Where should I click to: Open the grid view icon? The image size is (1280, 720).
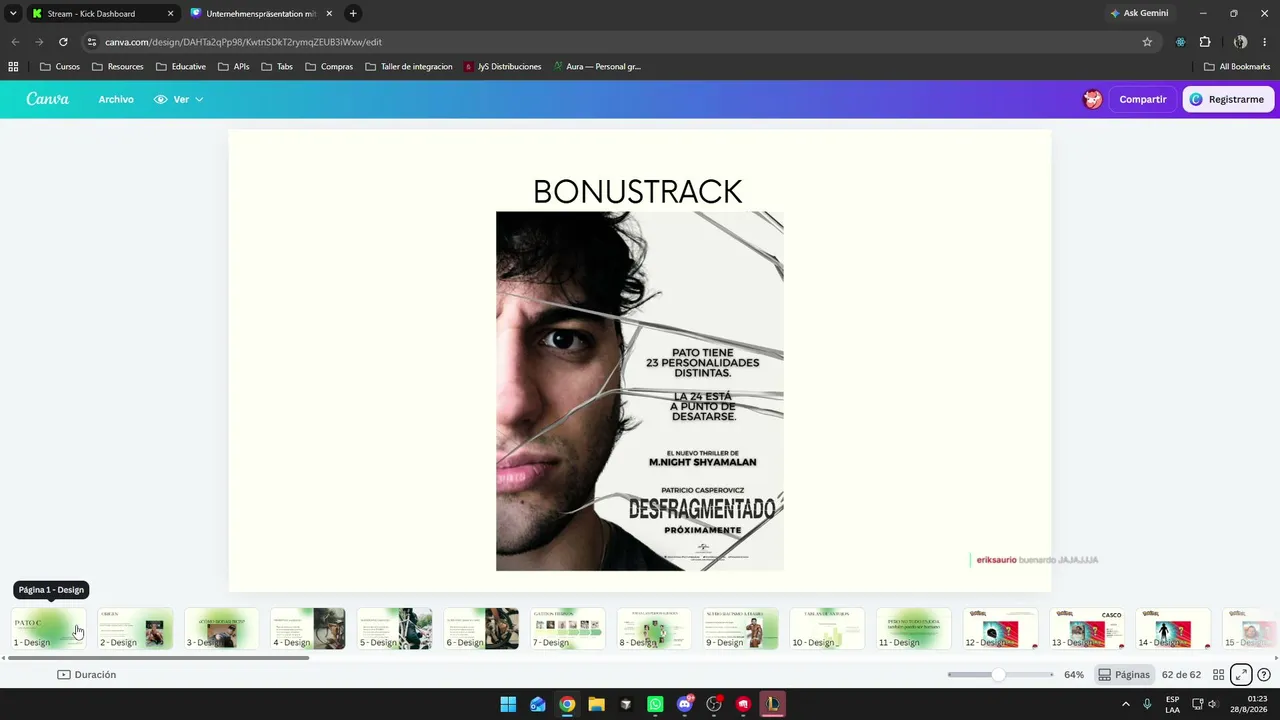pyautogui.click(x=1218, y=675)
